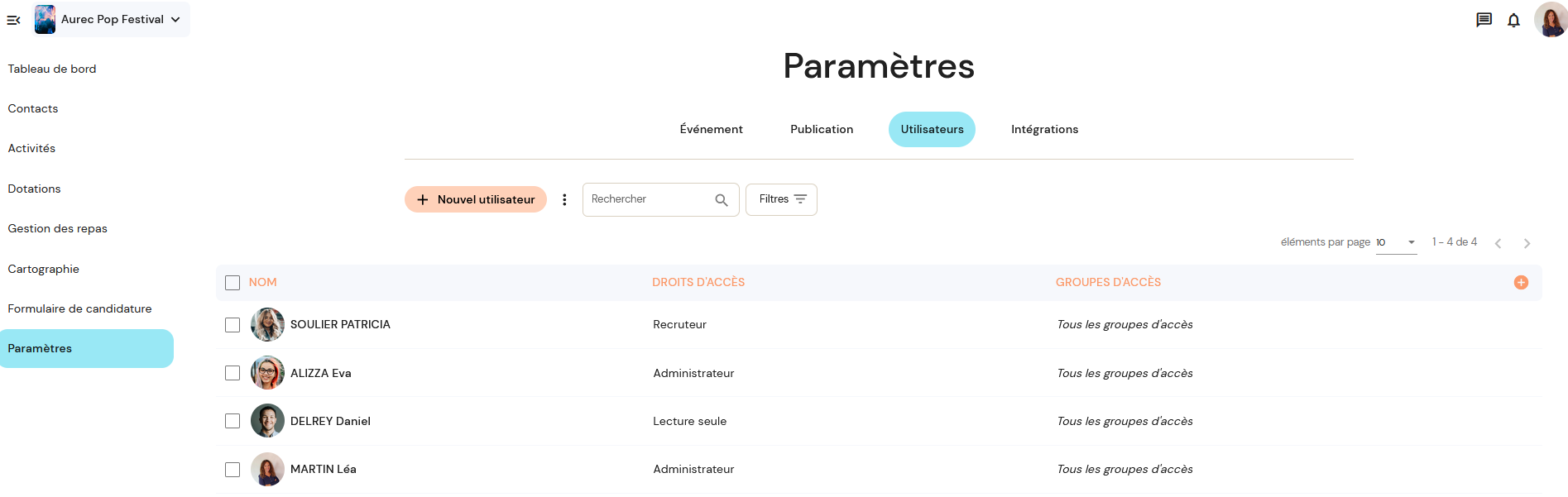Click the search magnifier icon
Viewport: 1568px width, 497px height.
click(722, 200)
